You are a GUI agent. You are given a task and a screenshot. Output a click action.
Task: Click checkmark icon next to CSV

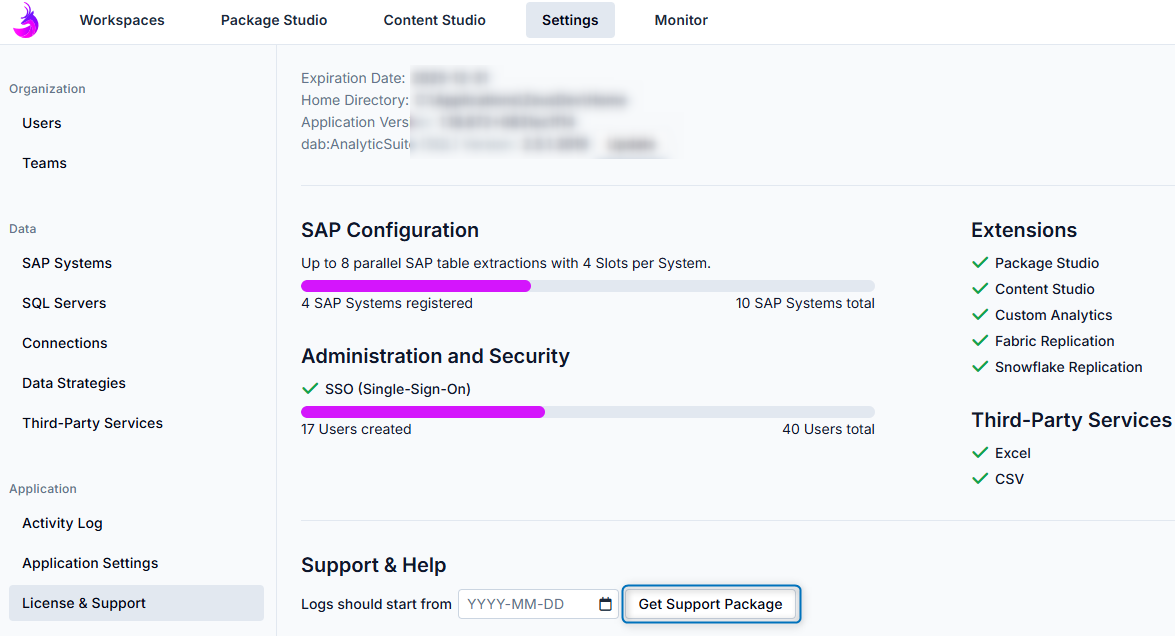tap(980, 479)
